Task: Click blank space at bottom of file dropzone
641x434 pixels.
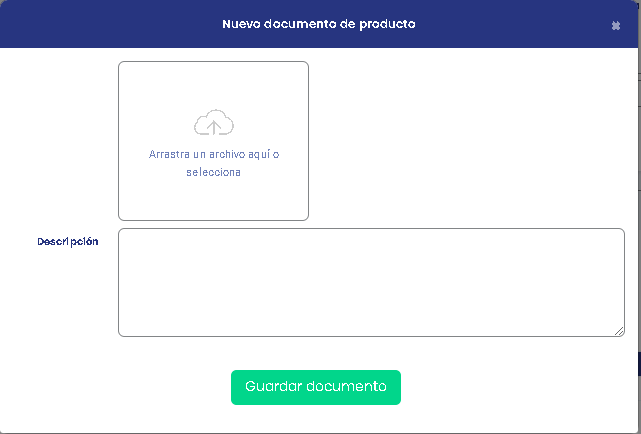Action: (213, 201)
